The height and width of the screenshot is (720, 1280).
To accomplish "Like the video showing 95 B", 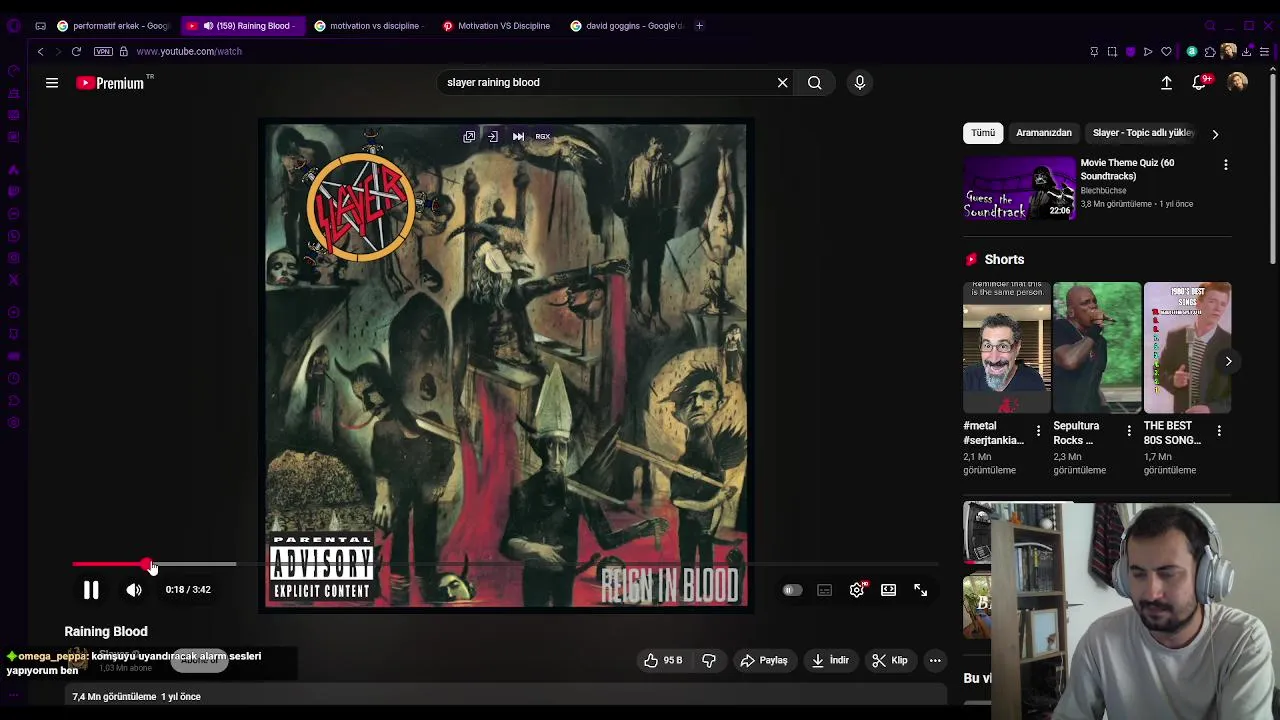I will coord(663,660).
